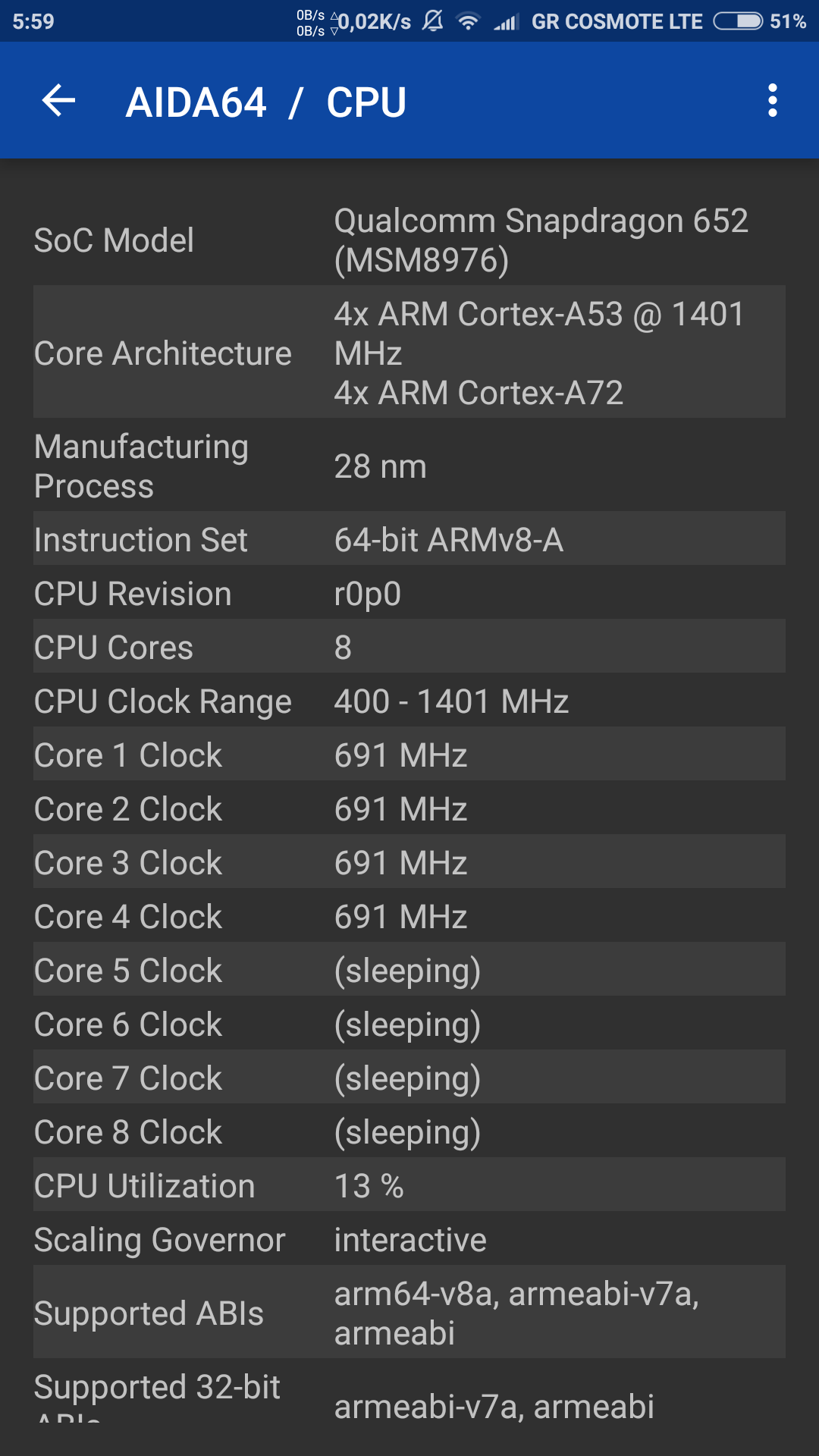Select the Core Architecture row
This screenshot has height=1456, width=819.
409,353
